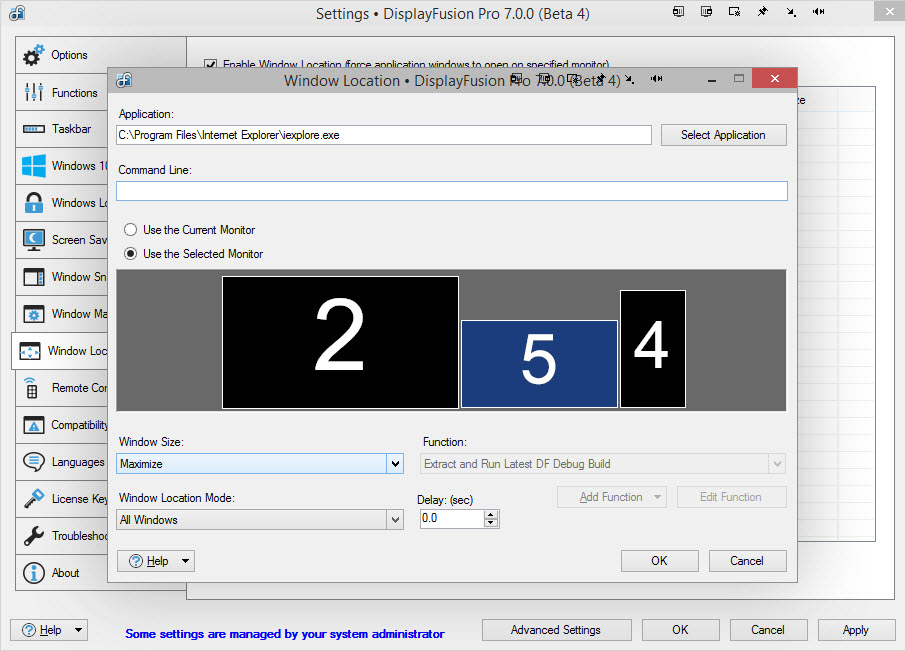This screenshot has width=906, height=651.
Task: Click the Screen Saver monitor icon
Action: pyautogui.click(x=34, y=240)
